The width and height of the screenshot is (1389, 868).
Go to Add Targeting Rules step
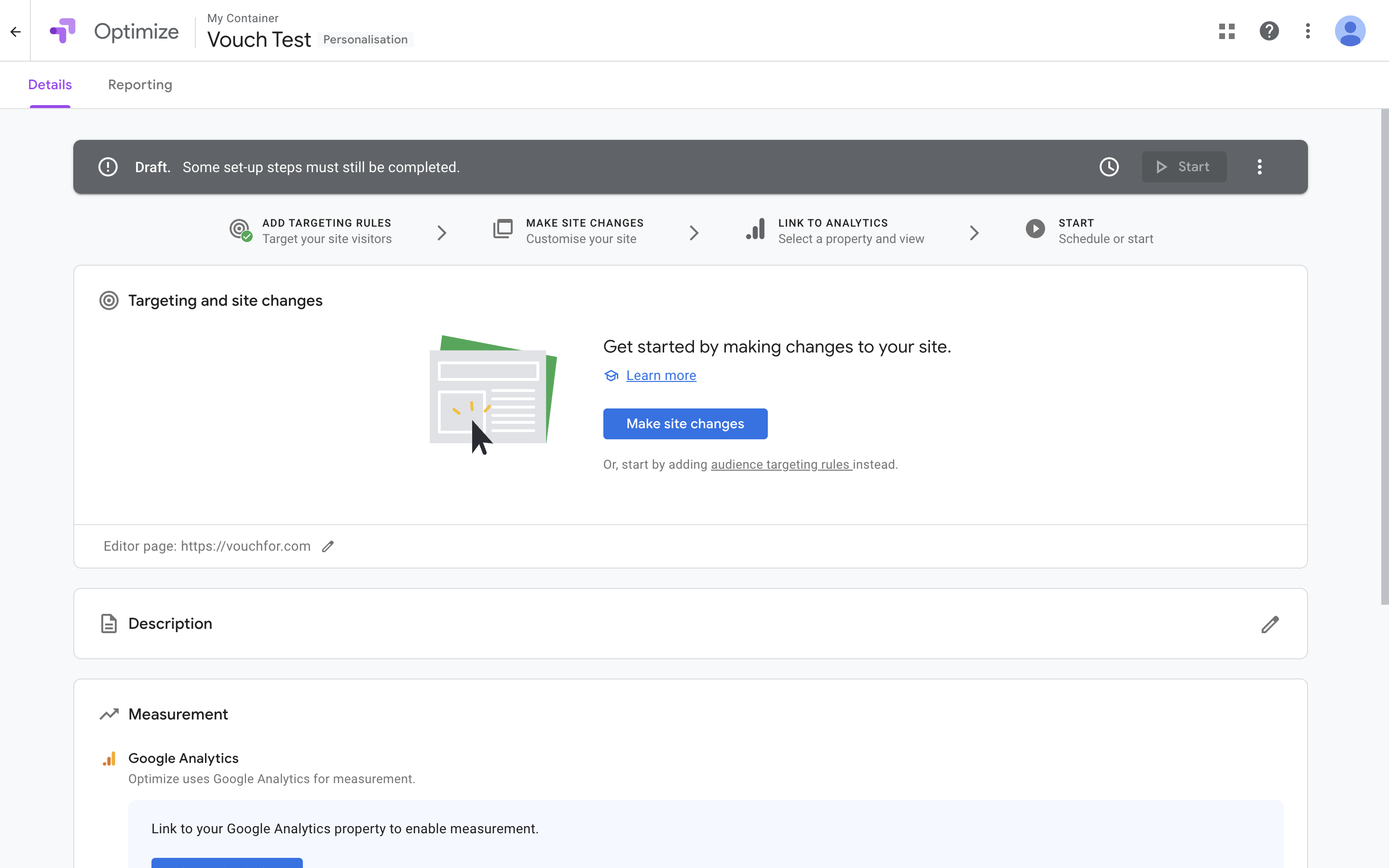point(326,231)
